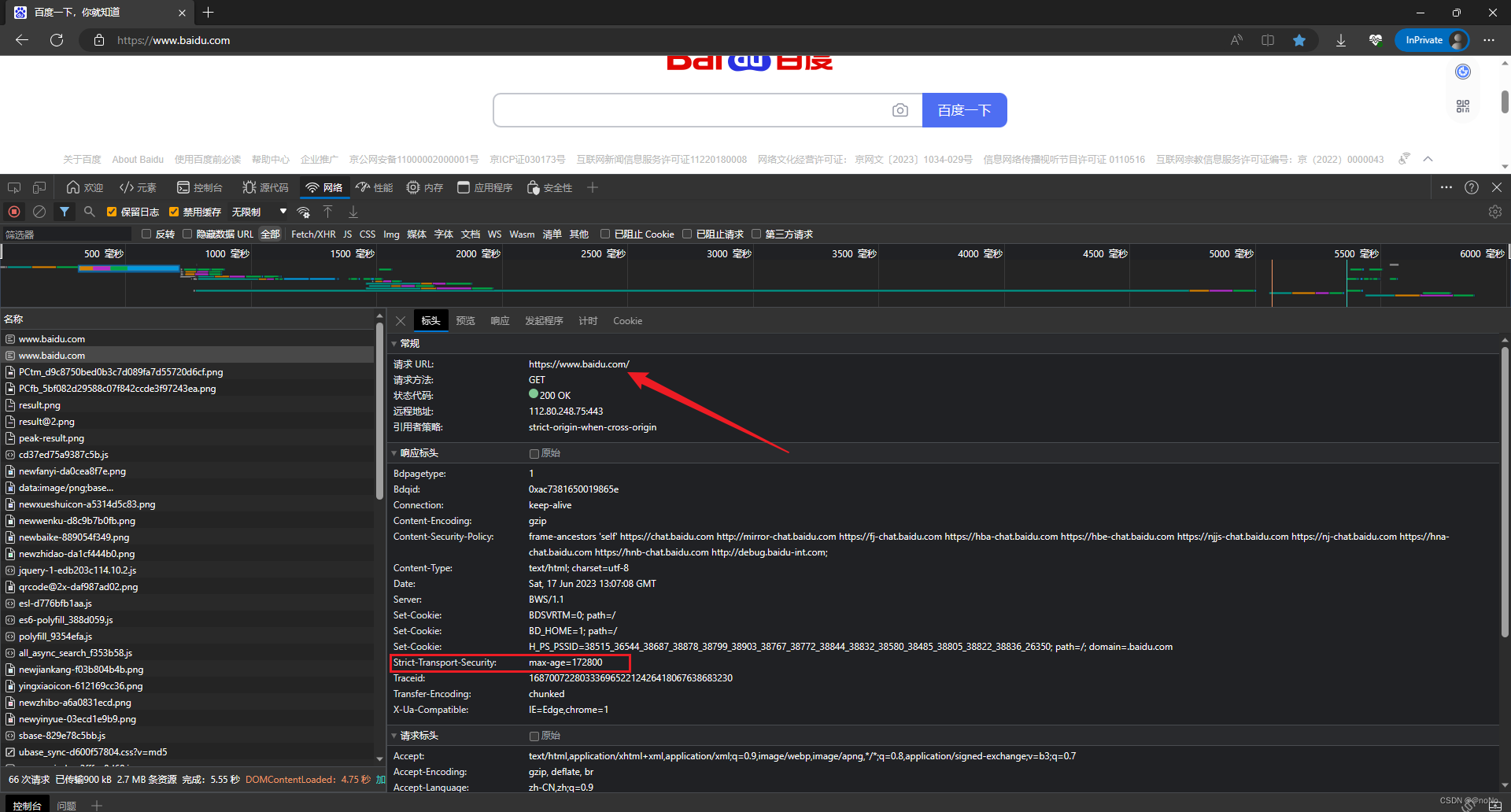Open 问题 drawer tab at bottom
1511x812 pixels.
(67, 805)
